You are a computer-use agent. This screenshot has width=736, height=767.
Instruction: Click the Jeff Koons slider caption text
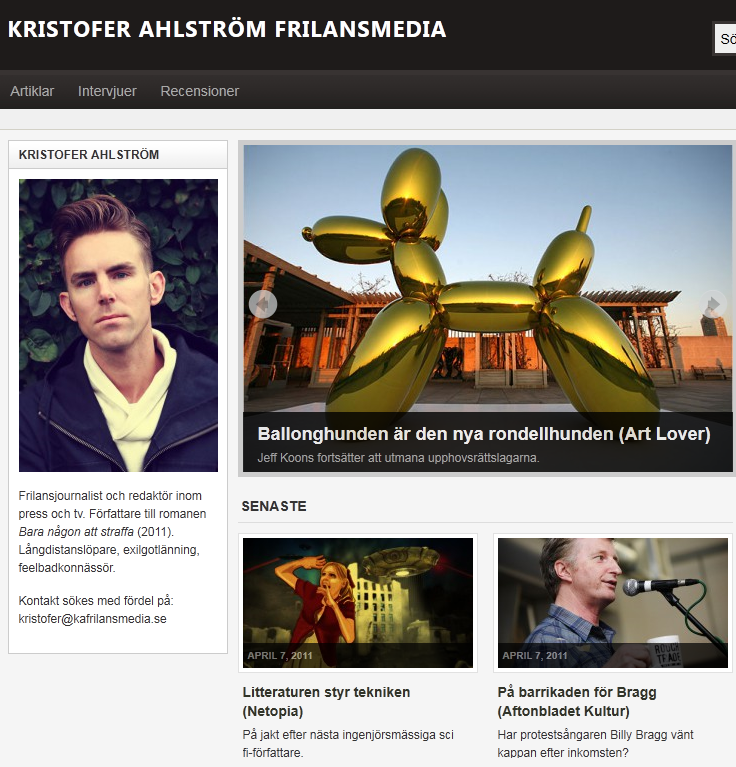pos(398,458)
